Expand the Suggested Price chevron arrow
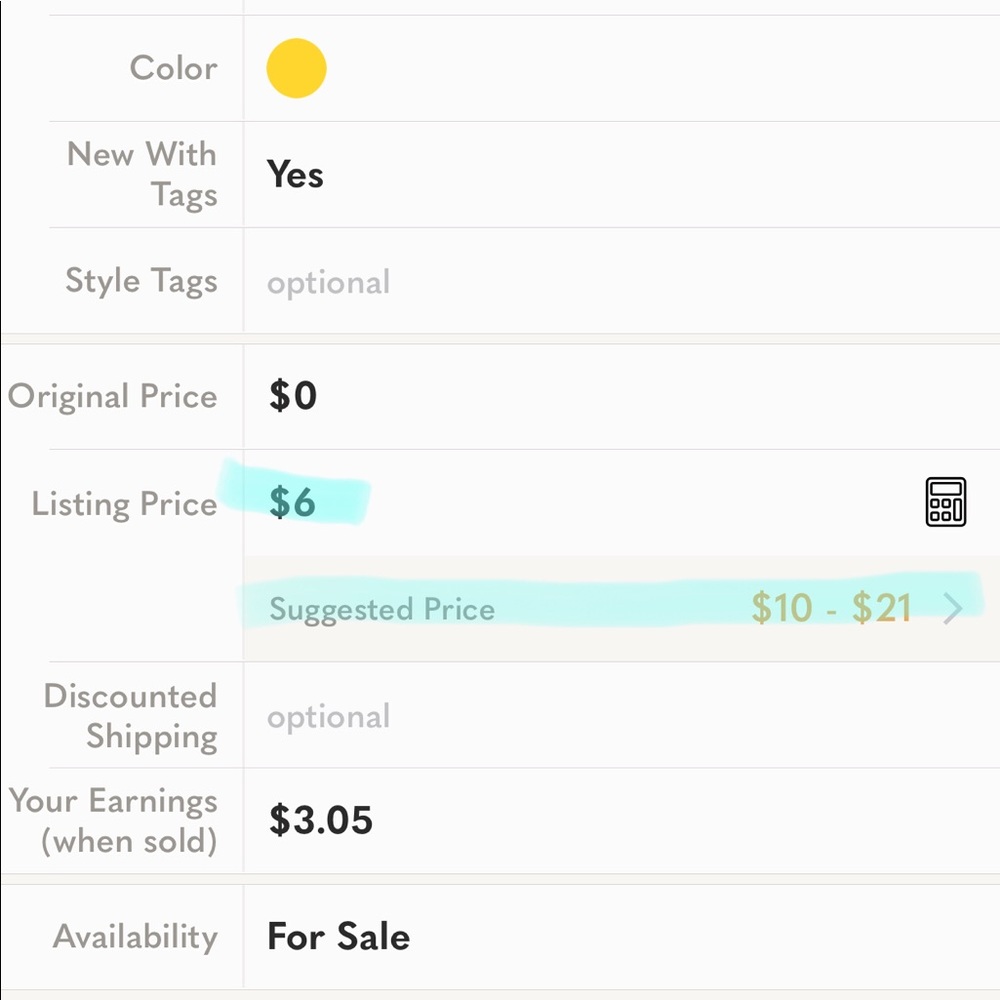Image resolution: width=1000 pixels, height=1000 pixels. tap(953, 608)
